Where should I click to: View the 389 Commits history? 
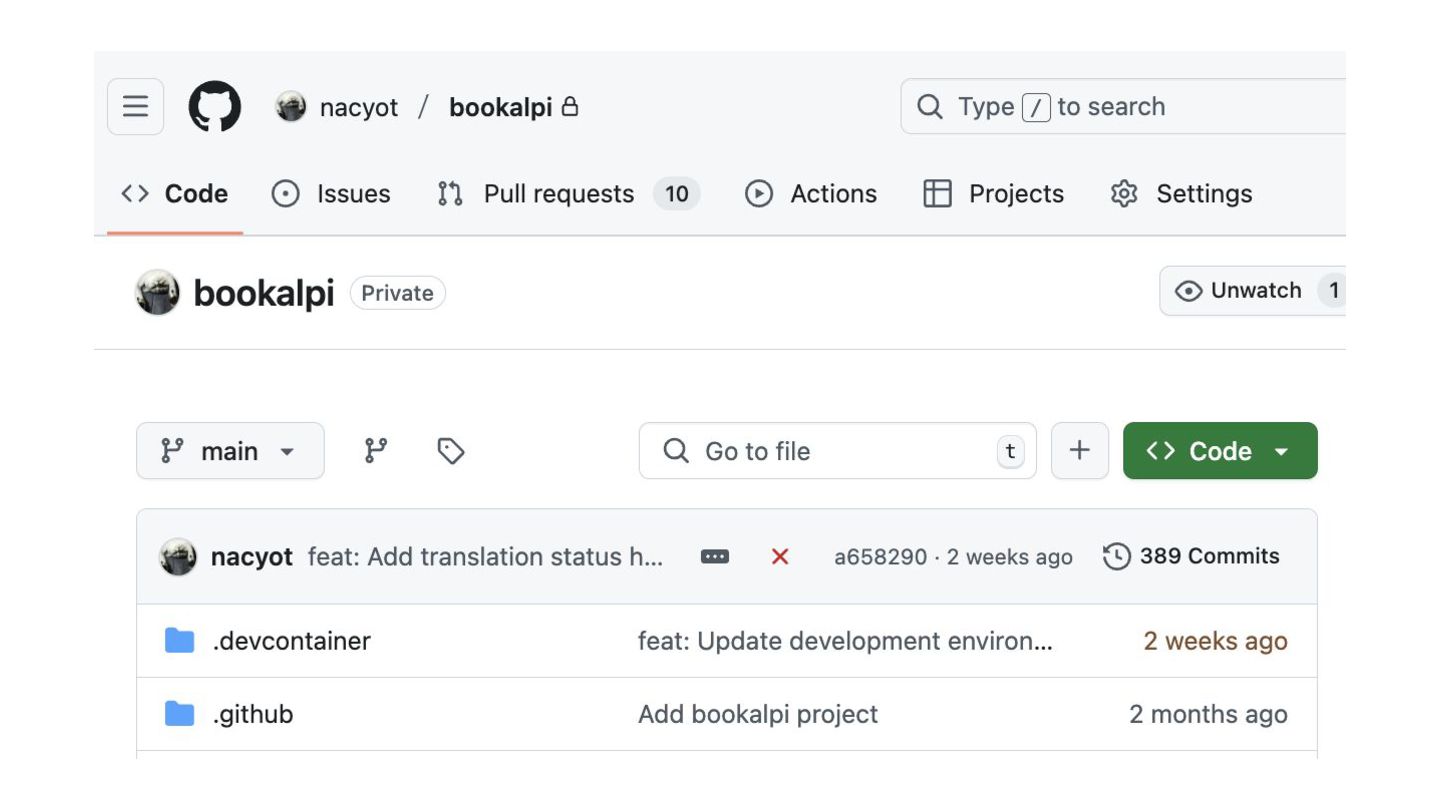click(1192, 556)
